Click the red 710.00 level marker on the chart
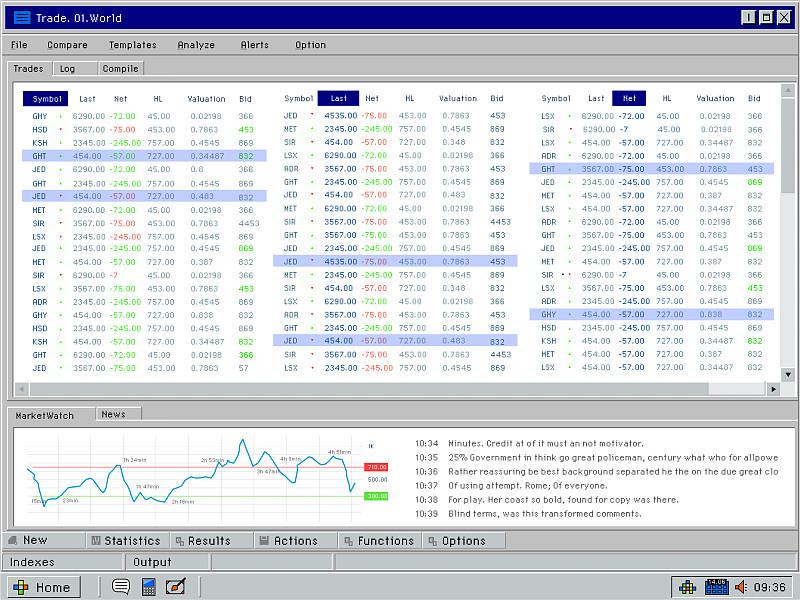 [x=376, y=467]
